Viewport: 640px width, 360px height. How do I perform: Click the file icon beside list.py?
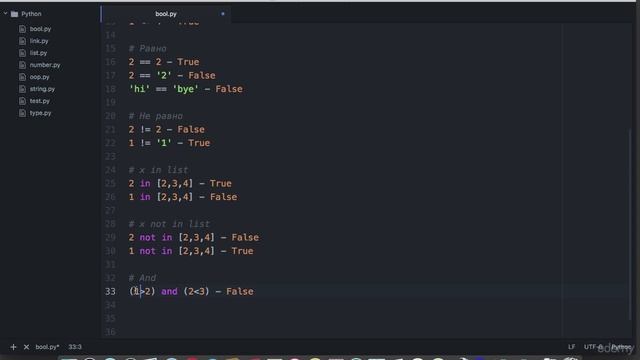[22, 53]
